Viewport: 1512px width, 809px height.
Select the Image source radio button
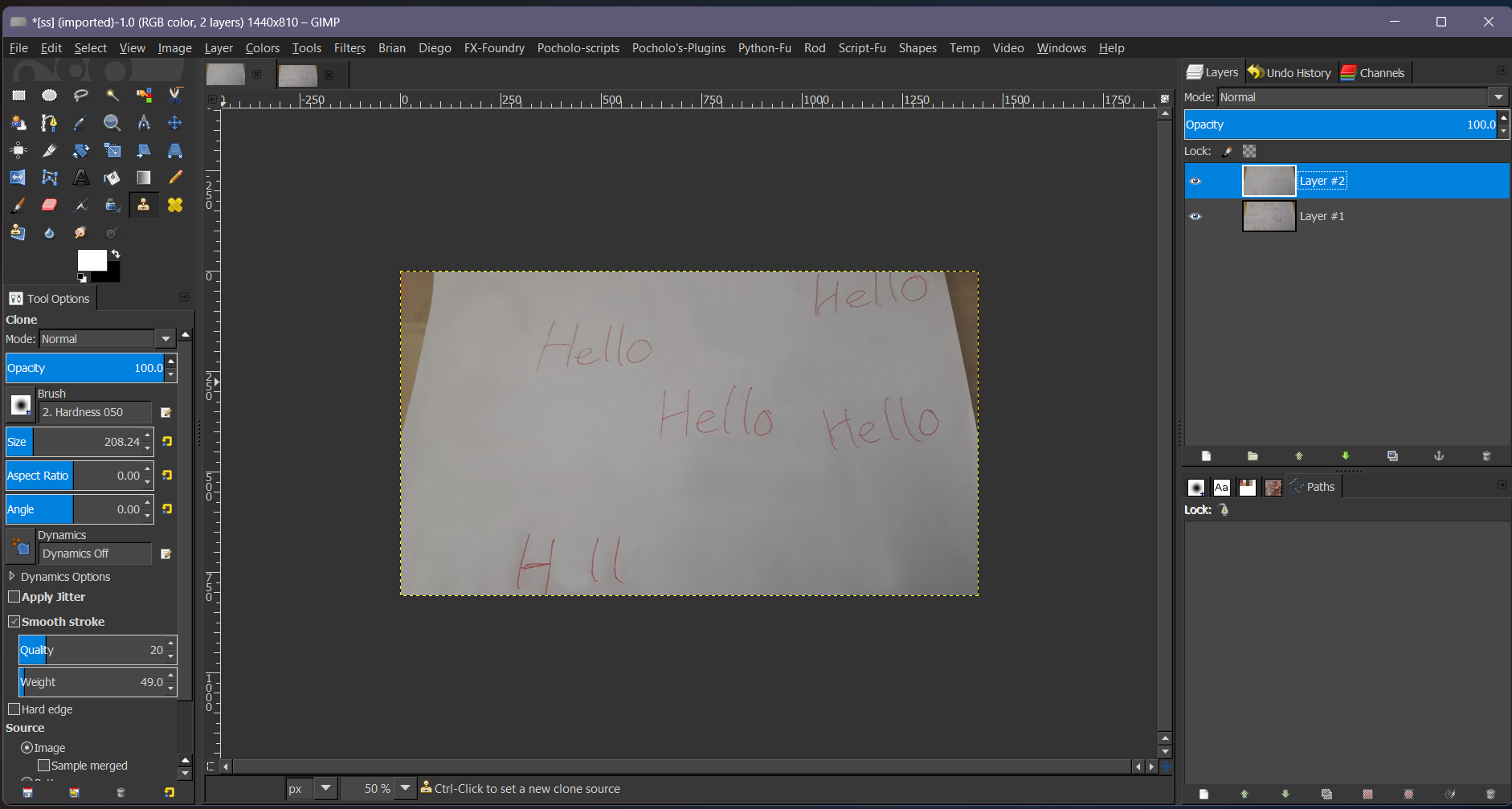pos(27,748)
